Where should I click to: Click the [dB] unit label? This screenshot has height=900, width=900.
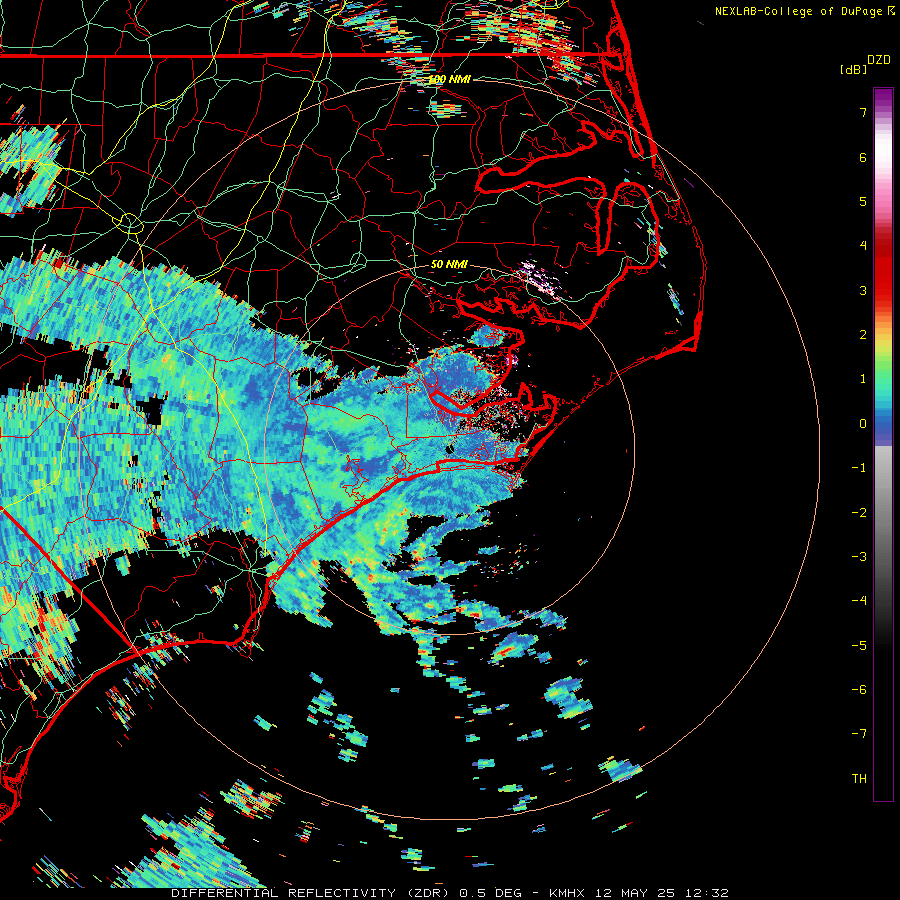coord(854,69)
